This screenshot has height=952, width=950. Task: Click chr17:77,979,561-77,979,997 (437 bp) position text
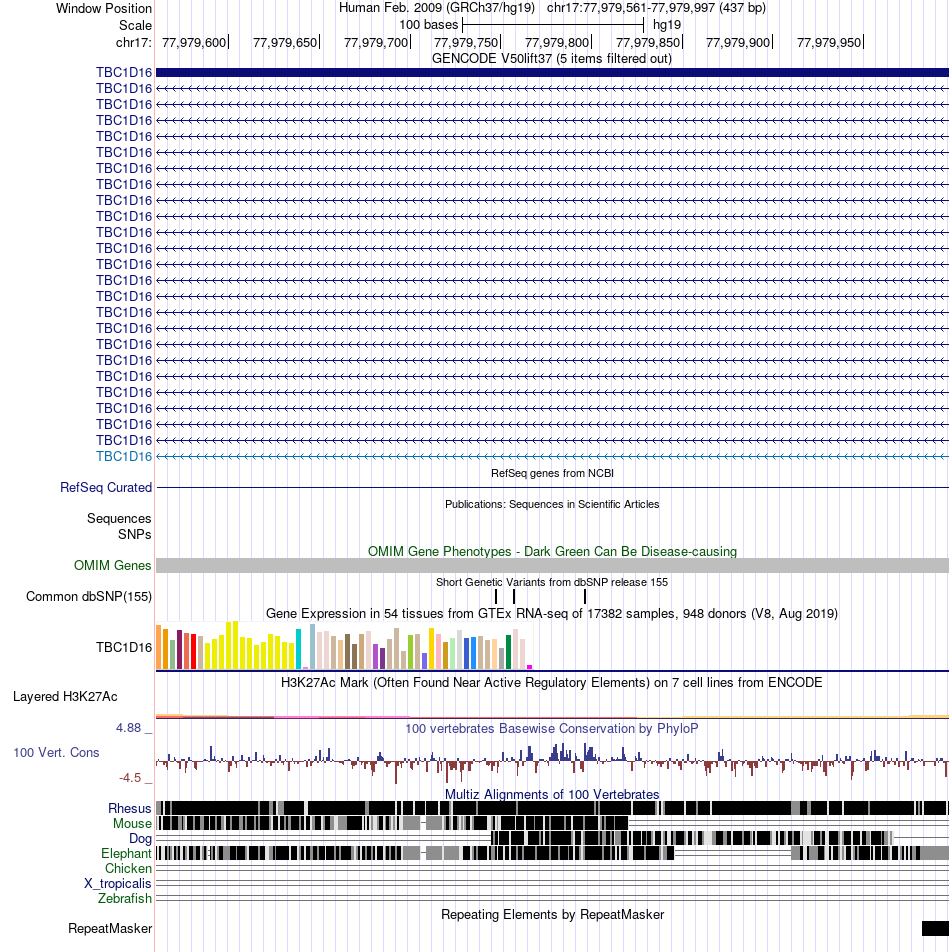656,8
